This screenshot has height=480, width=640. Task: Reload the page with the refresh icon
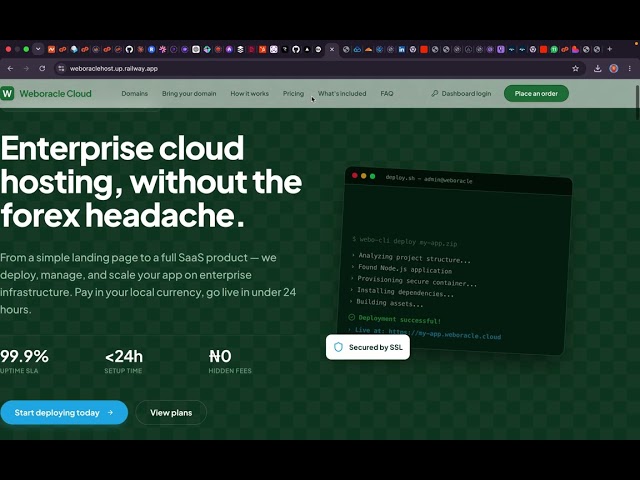(x=42, y=69)
